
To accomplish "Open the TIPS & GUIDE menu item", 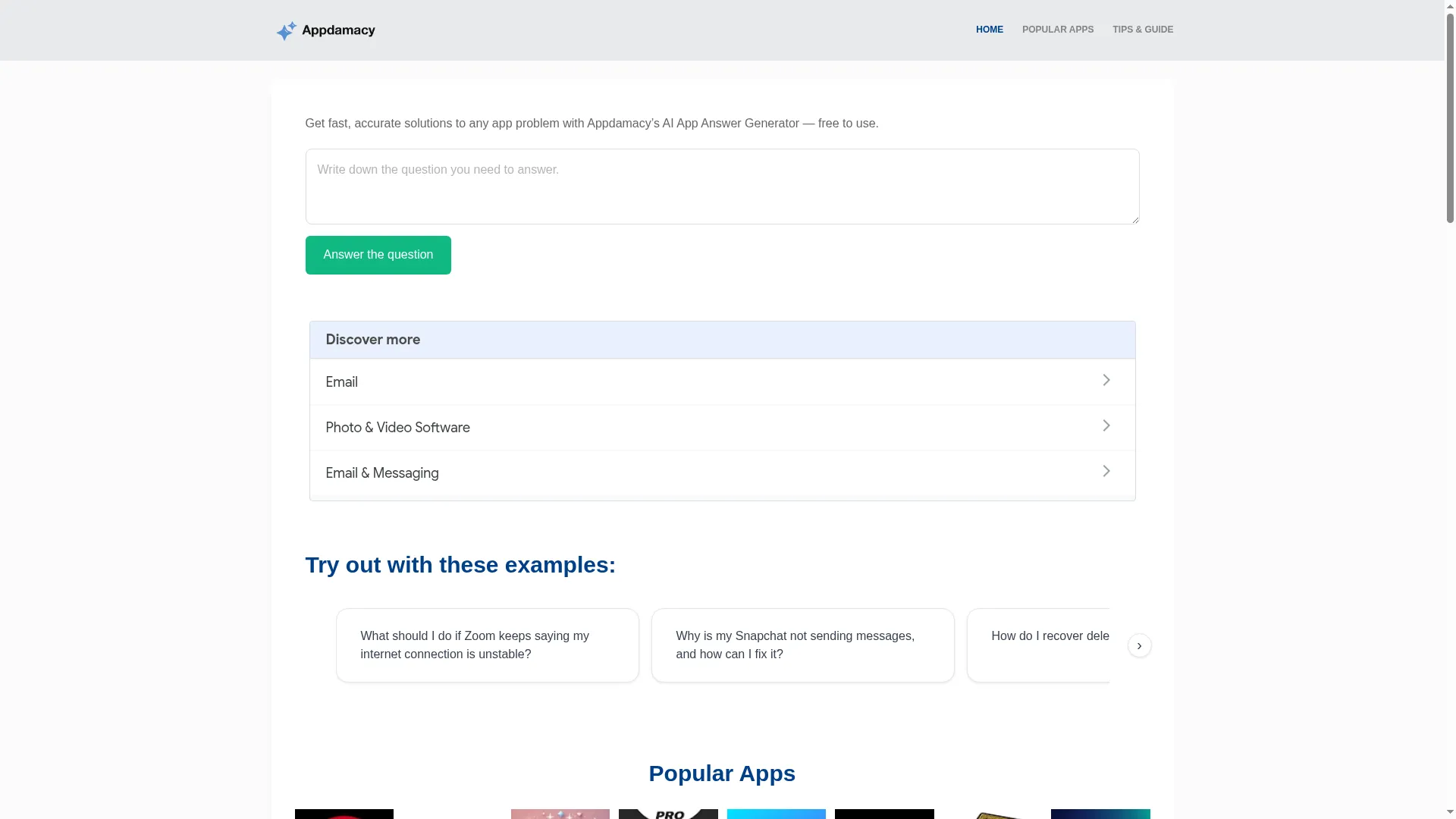I will [1142, 30].
